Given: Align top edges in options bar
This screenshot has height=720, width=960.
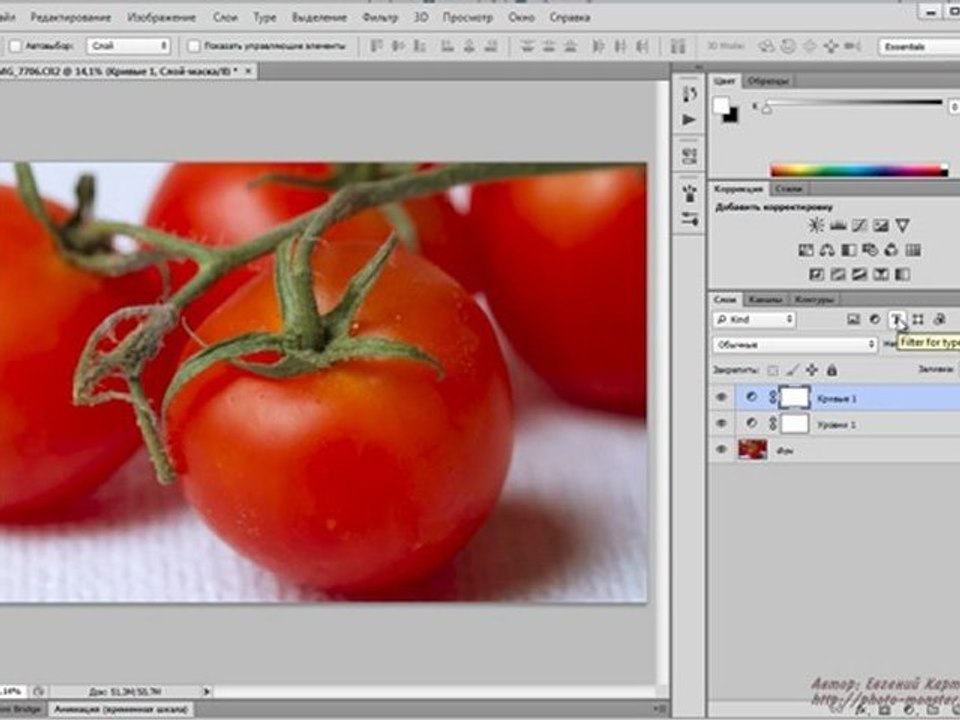Looking at the screenshot, I should 377,46.
